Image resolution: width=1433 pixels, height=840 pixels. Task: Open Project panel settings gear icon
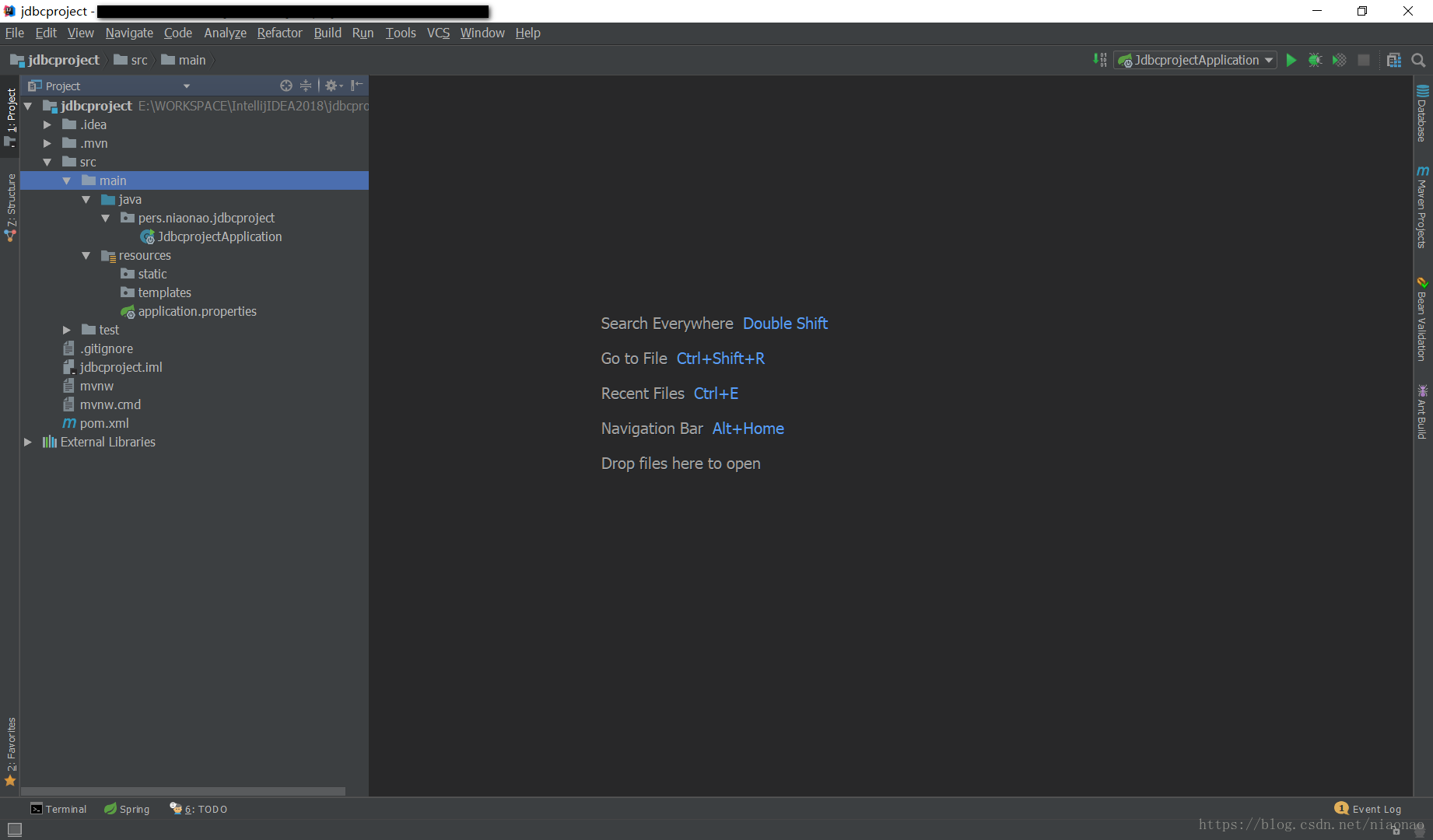pos(334,86)
